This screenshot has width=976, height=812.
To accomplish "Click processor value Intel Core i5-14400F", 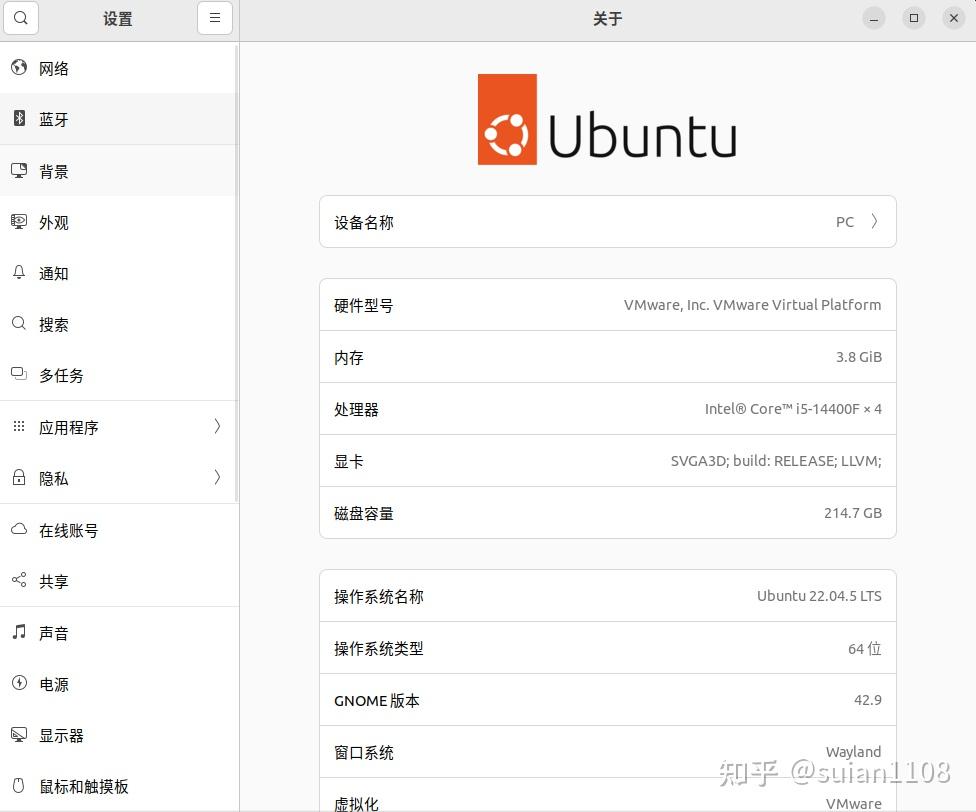I will click(793, 409).
